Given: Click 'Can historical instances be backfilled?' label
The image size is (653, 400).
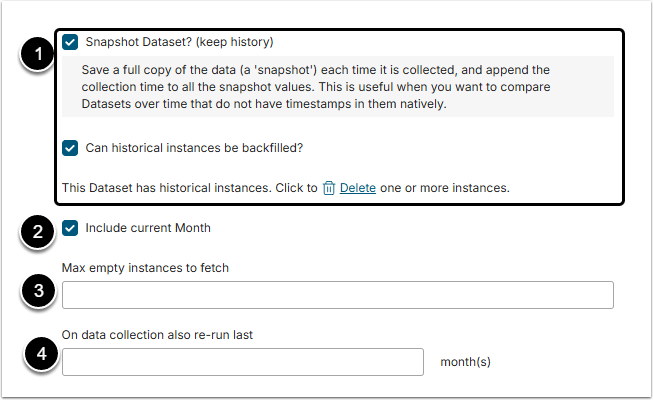Looking at the screenshot, I should point(194,148).
